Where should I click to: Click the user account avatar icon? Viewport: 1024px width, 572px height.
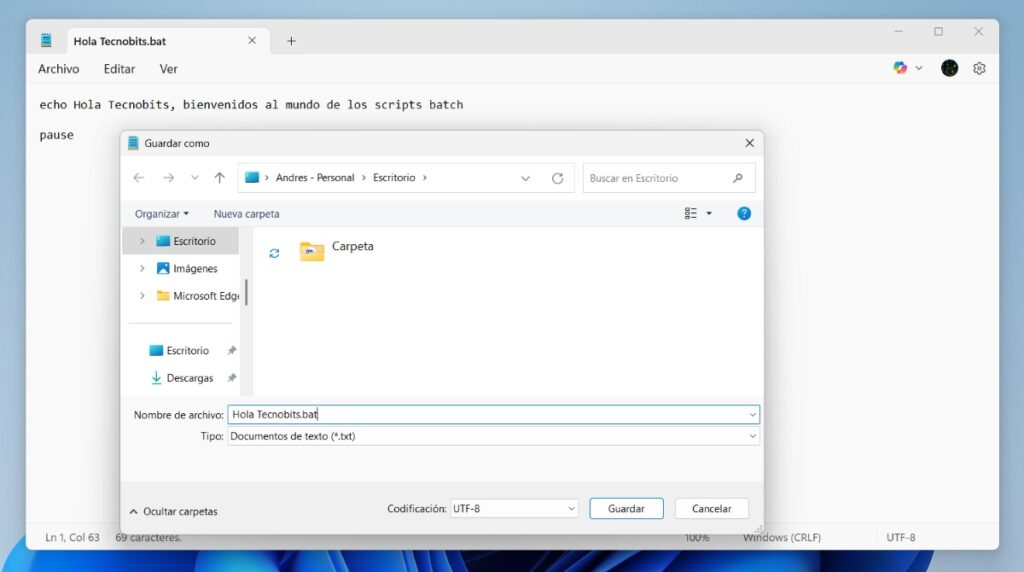coord(949,68)
